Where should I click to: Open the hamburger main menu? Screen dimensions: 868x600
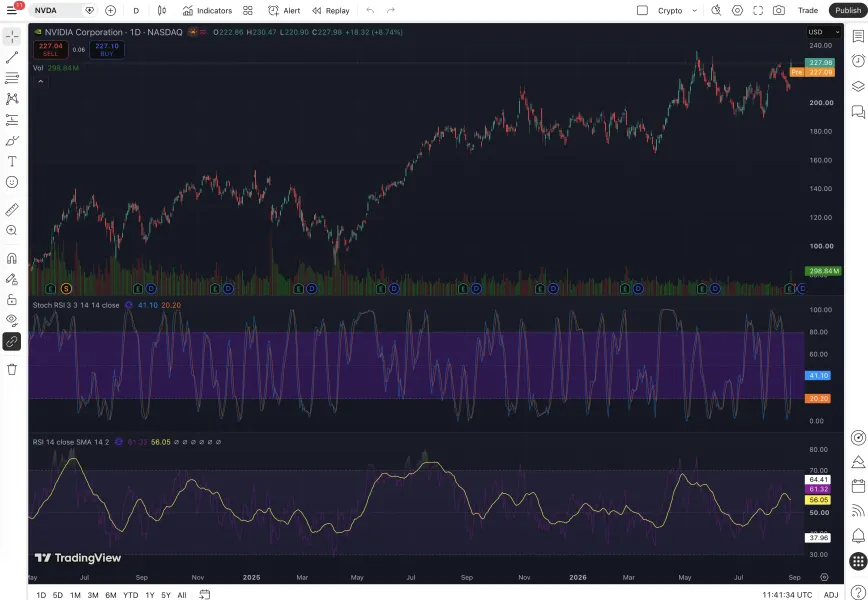pos(12,10)
